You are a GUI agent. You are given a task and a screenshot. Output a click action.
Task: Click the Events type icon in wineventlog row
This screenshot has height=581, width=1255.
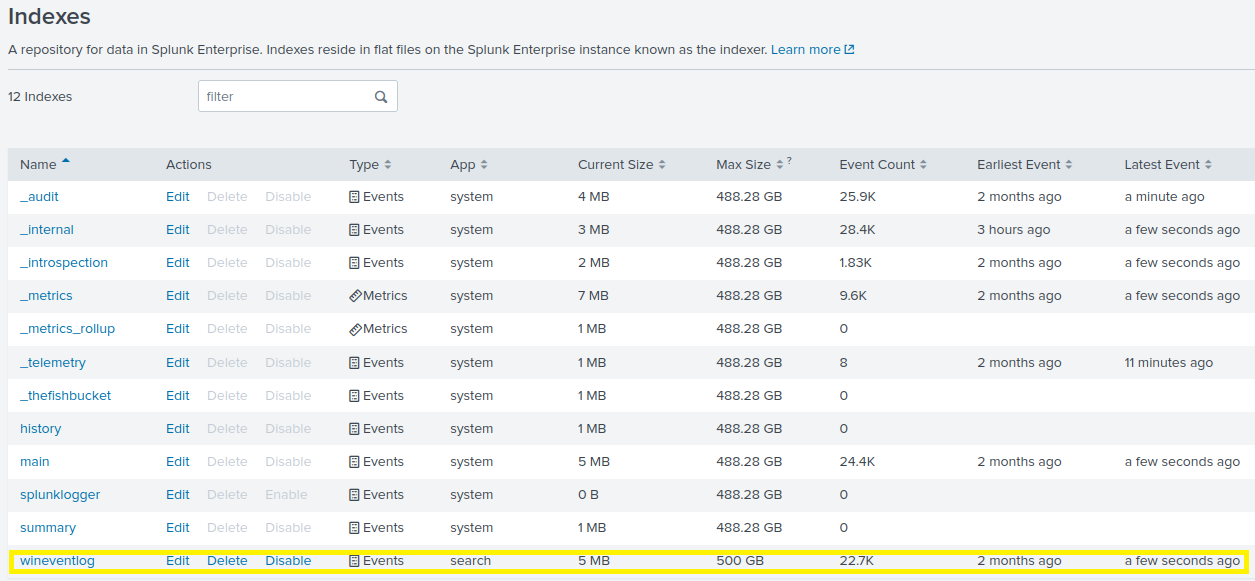pos(354,561)
